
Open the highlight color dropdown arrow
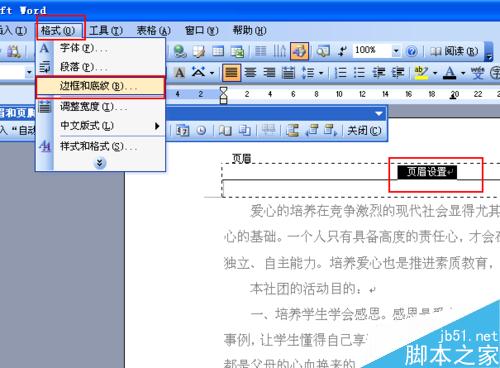tap(435, 72)
